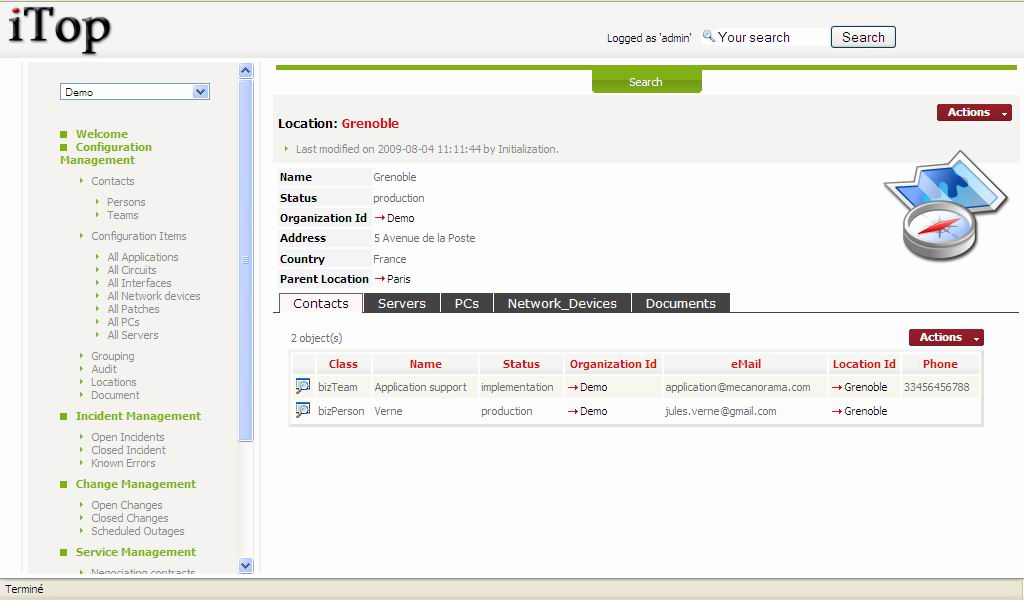1024x600 pixels.
Task: Switch to the Contacts tab
Action: 321,303
